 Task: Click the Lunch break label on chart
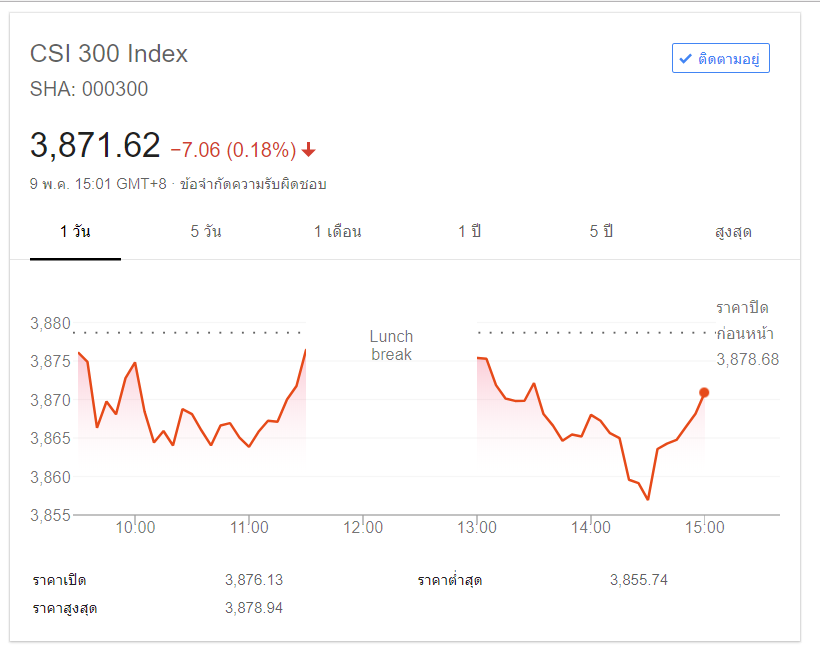click(391, 345)
